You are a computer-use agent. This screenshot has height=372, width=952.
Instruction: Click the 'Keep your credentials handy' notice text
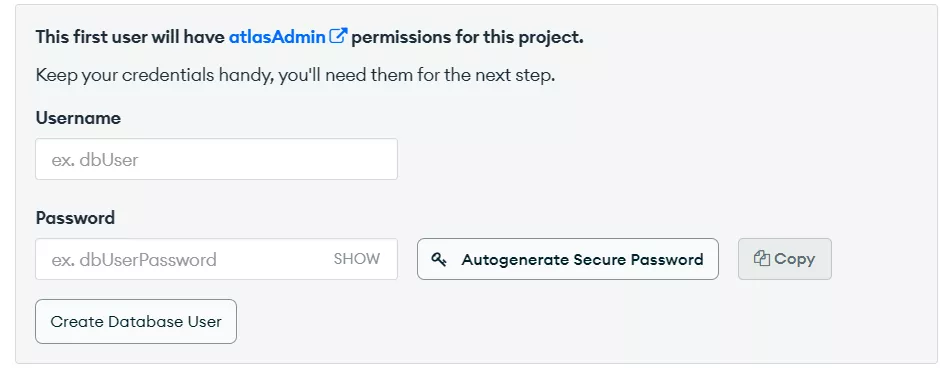pos(295,76)
